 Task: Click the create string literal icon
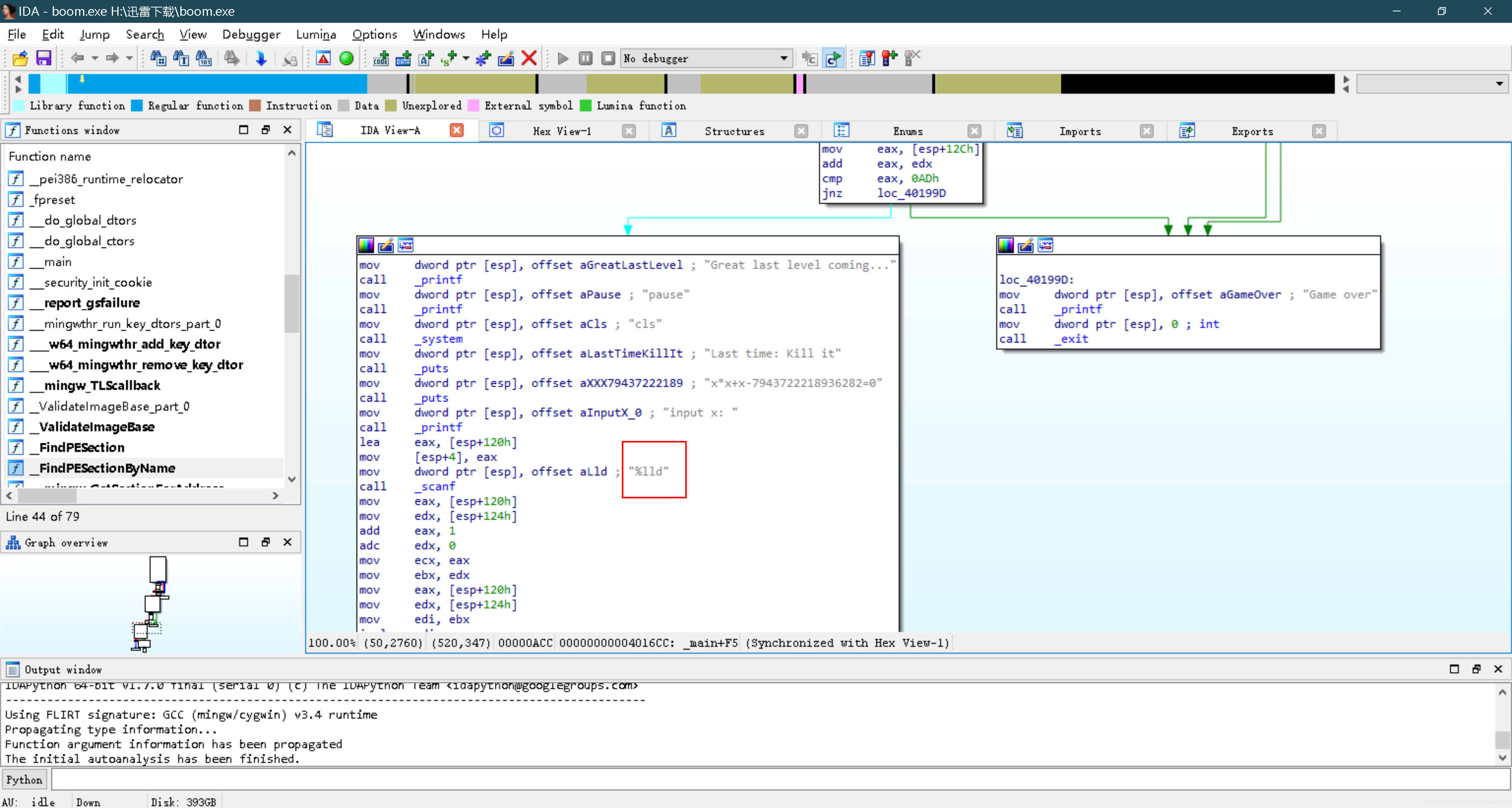pyautogui.click(x=426, y=58)
